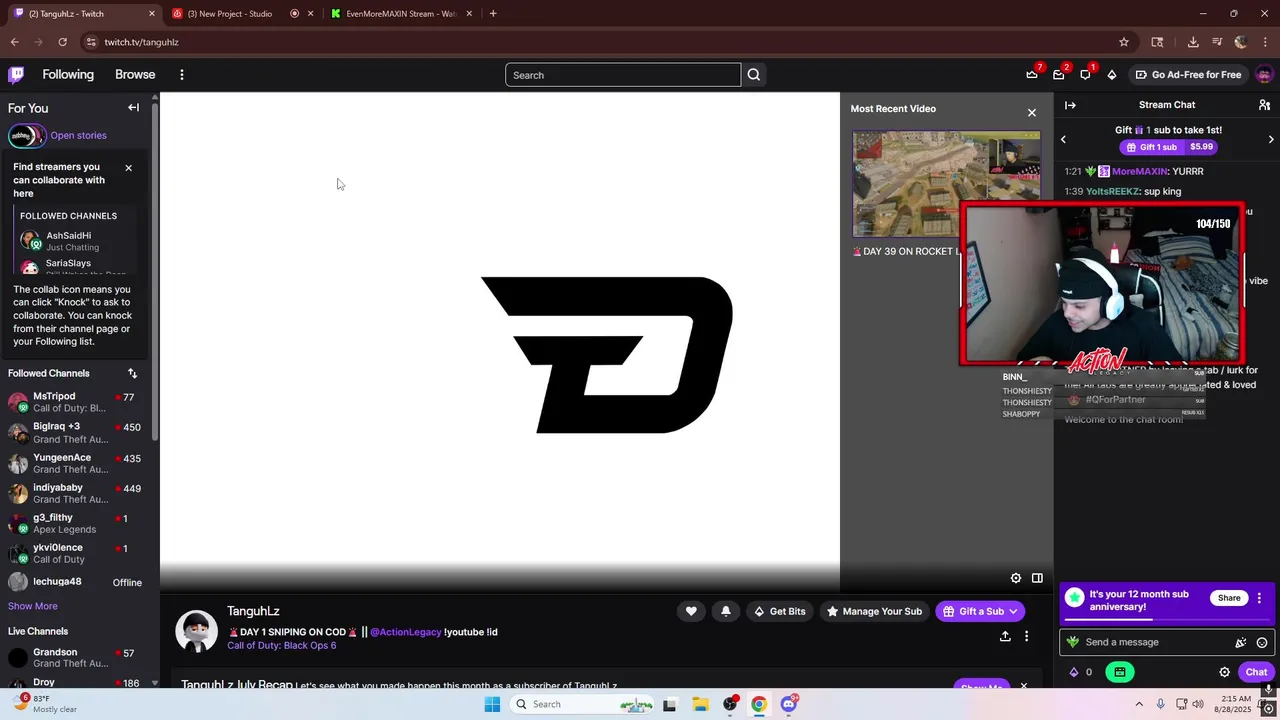1280x720 pixels.
Task: Click Go Ad-Free for Free button
Action: point(1189,75)
